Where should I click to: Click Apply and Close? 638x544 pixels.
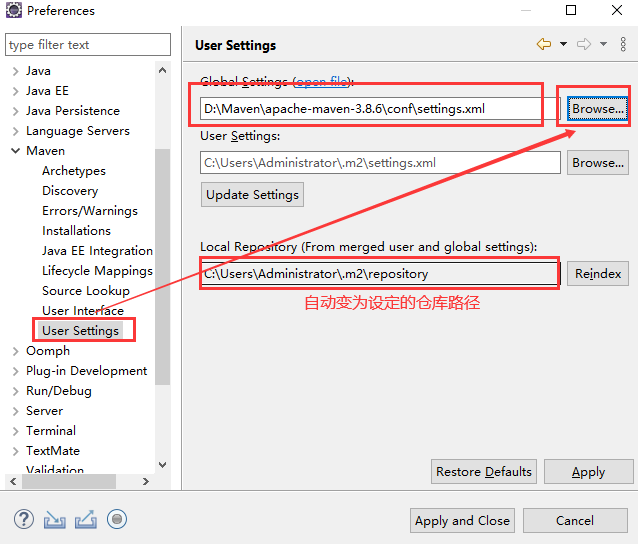click(x=462, y=520)
